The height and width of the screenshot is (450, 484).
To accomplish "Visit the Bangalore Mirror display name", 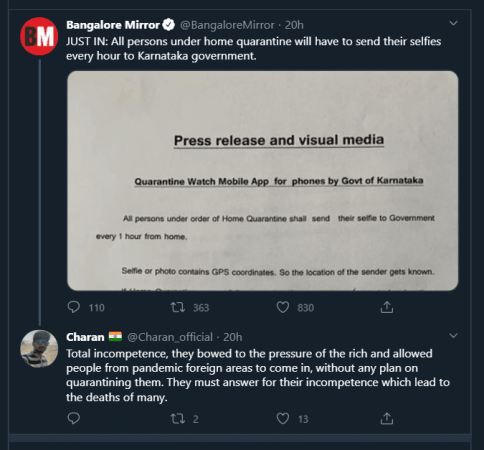I will click(113, 25).
